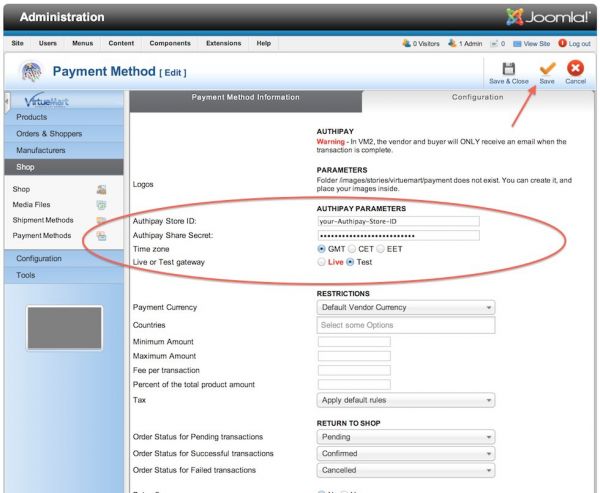Select GMT time zone
The width and height of the screenshot is (600, 493).
point(321,249)
